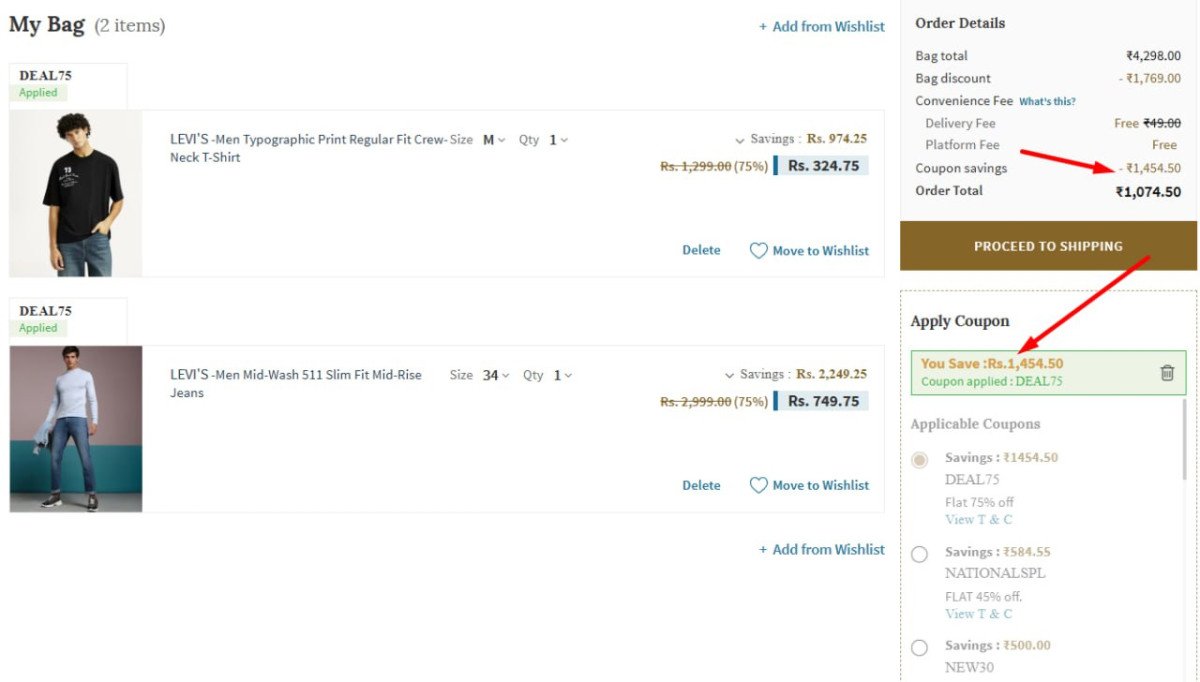Open Convenience Fee What's this link
Screen dimensions: 1200x682
(1047, 101)
